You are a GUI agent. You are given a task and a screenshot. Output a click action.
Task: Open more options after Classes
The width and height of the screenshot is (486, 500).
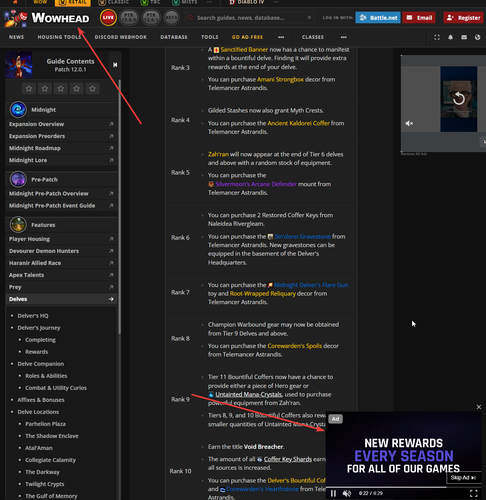point(343,37)
